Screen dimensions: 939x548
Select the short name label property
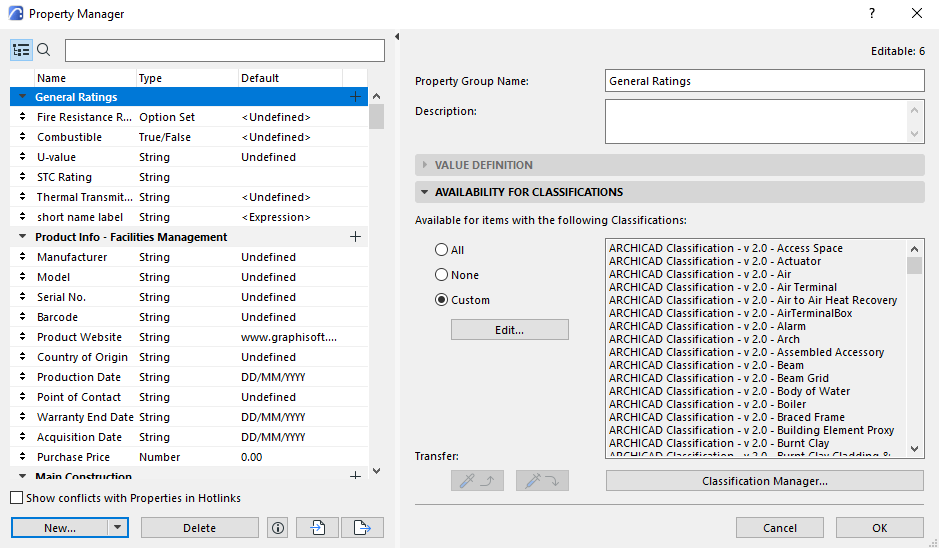click(x=189, y=217)
